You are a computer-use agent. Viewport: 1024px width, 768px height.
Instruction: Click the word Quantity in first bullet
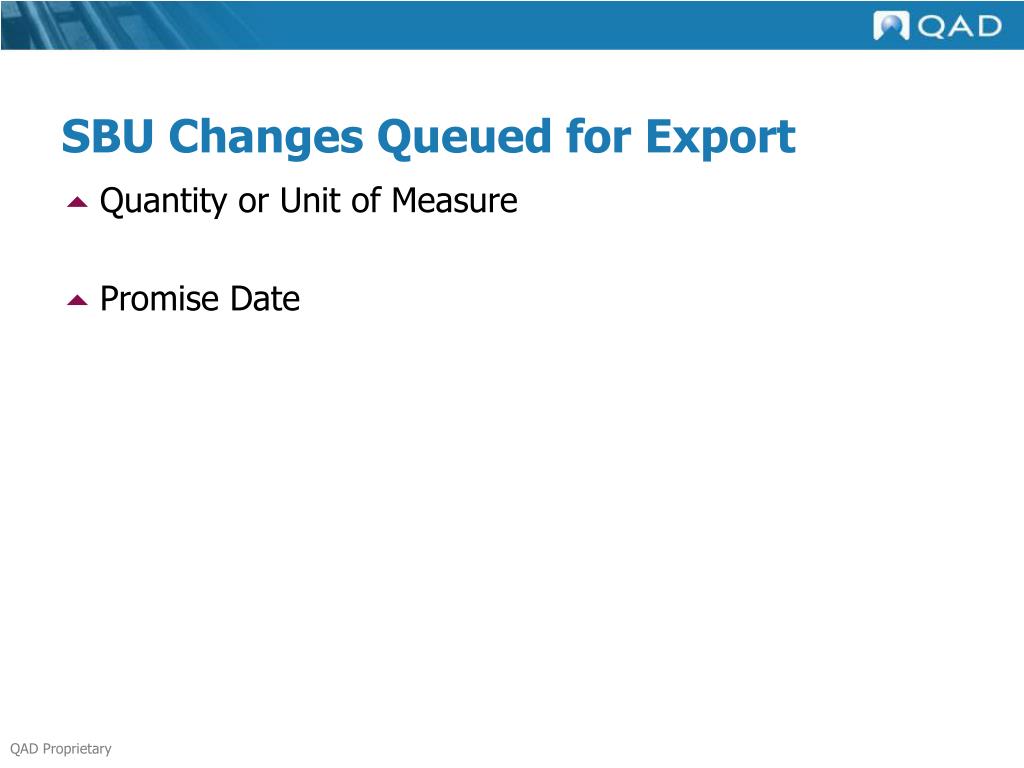[x=163, y=201]
